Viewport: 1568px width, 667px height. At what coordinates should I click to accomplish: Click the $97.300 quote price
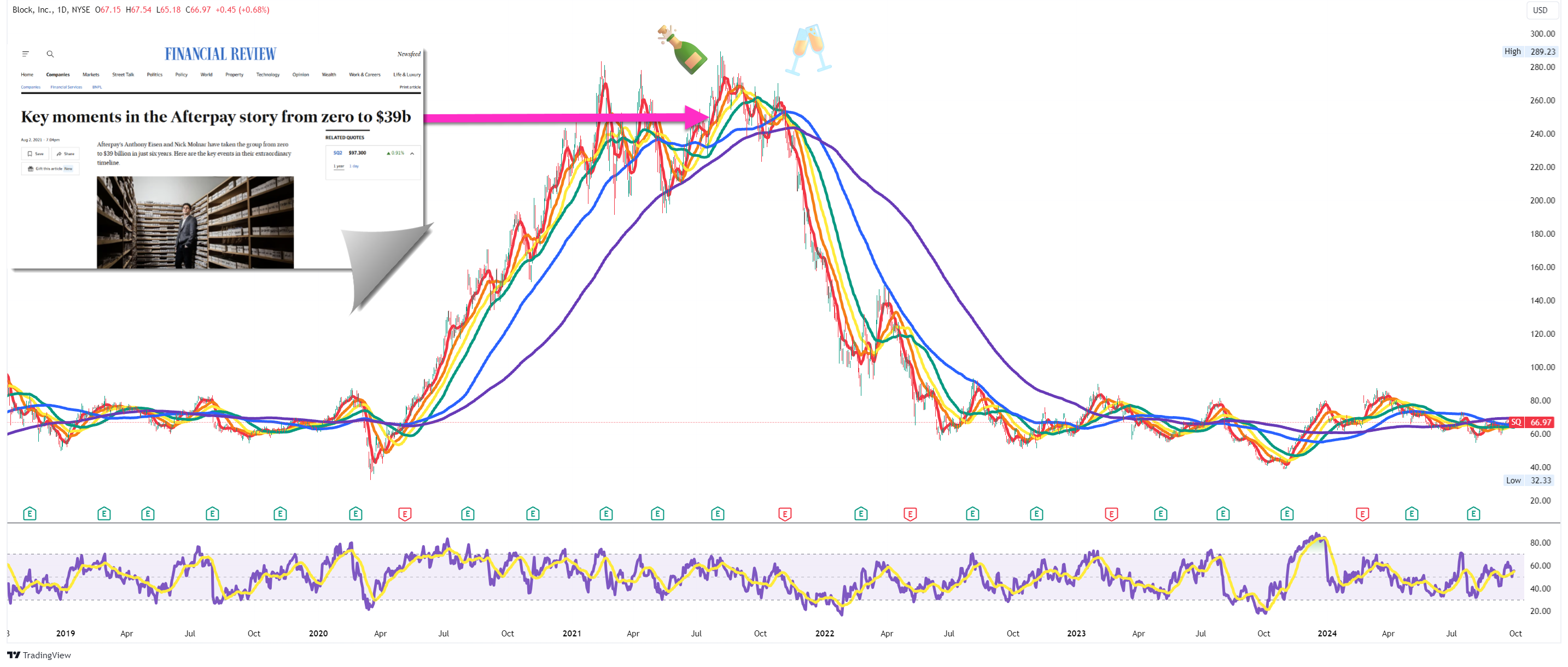tap(357, 154)
